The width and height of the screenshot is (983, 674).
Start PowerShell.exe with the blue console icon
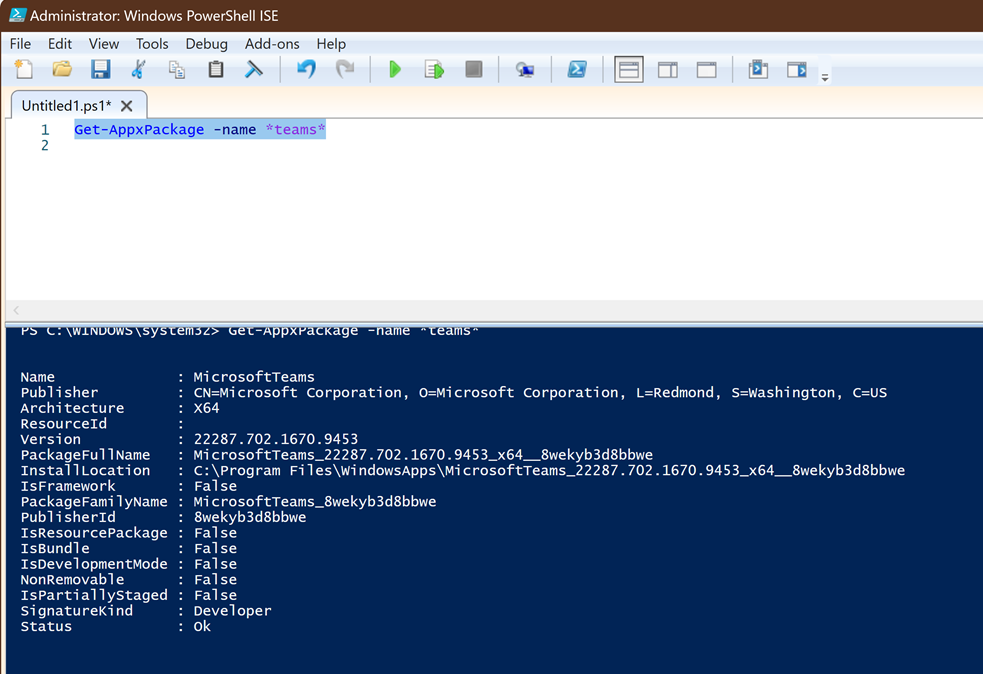click(x=577, y=69)
